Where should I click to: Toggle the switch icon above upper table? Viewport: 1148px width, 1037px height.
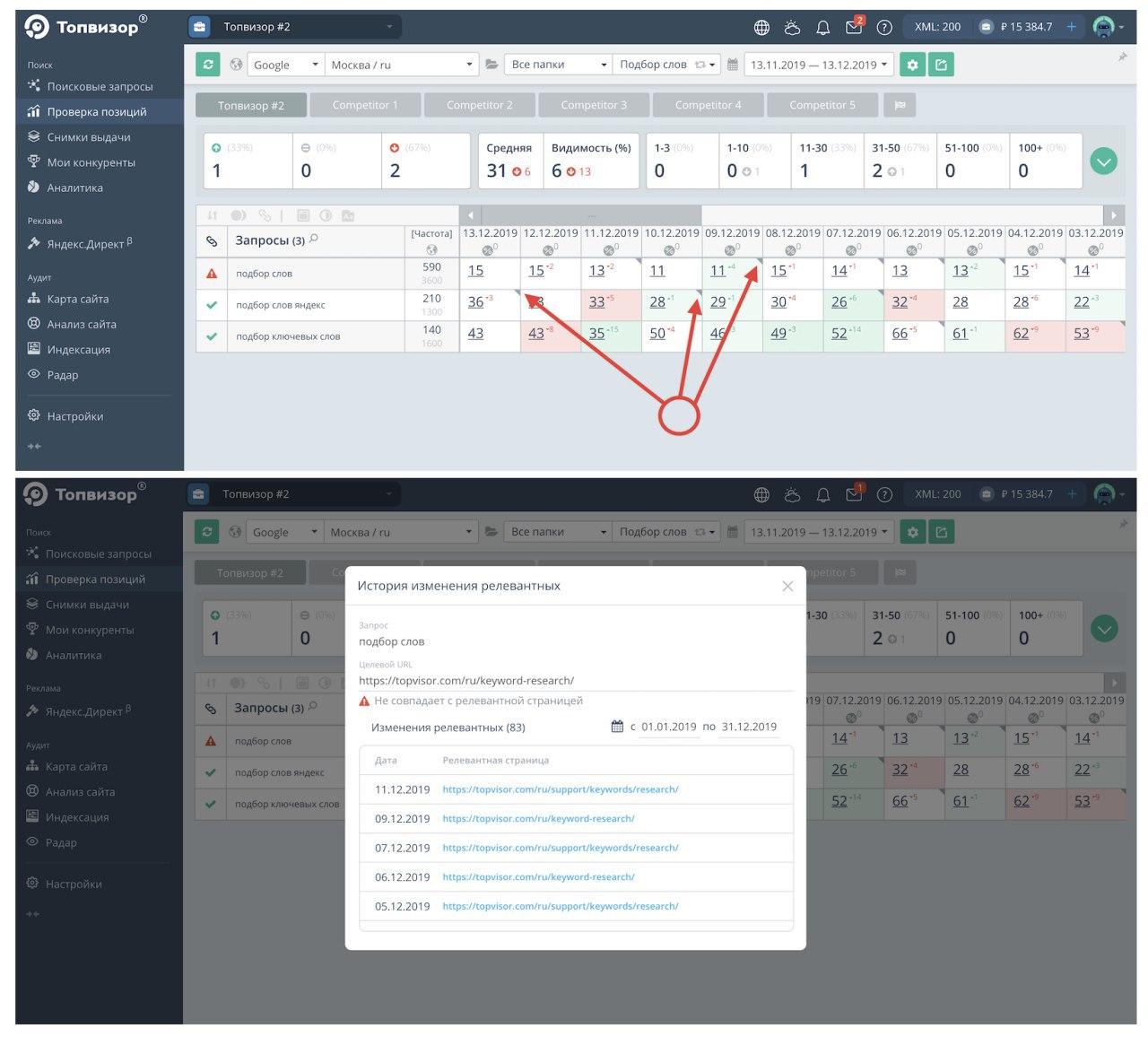pos(239,215)
